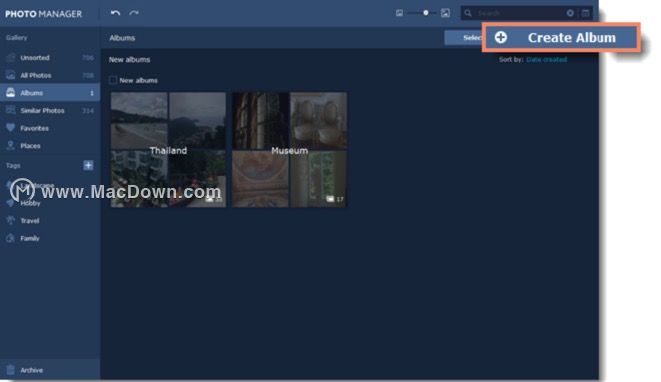The image size is (661, 382).
Task: Click the Albums icon in sidebar
Action: click(x=11, y=93)
